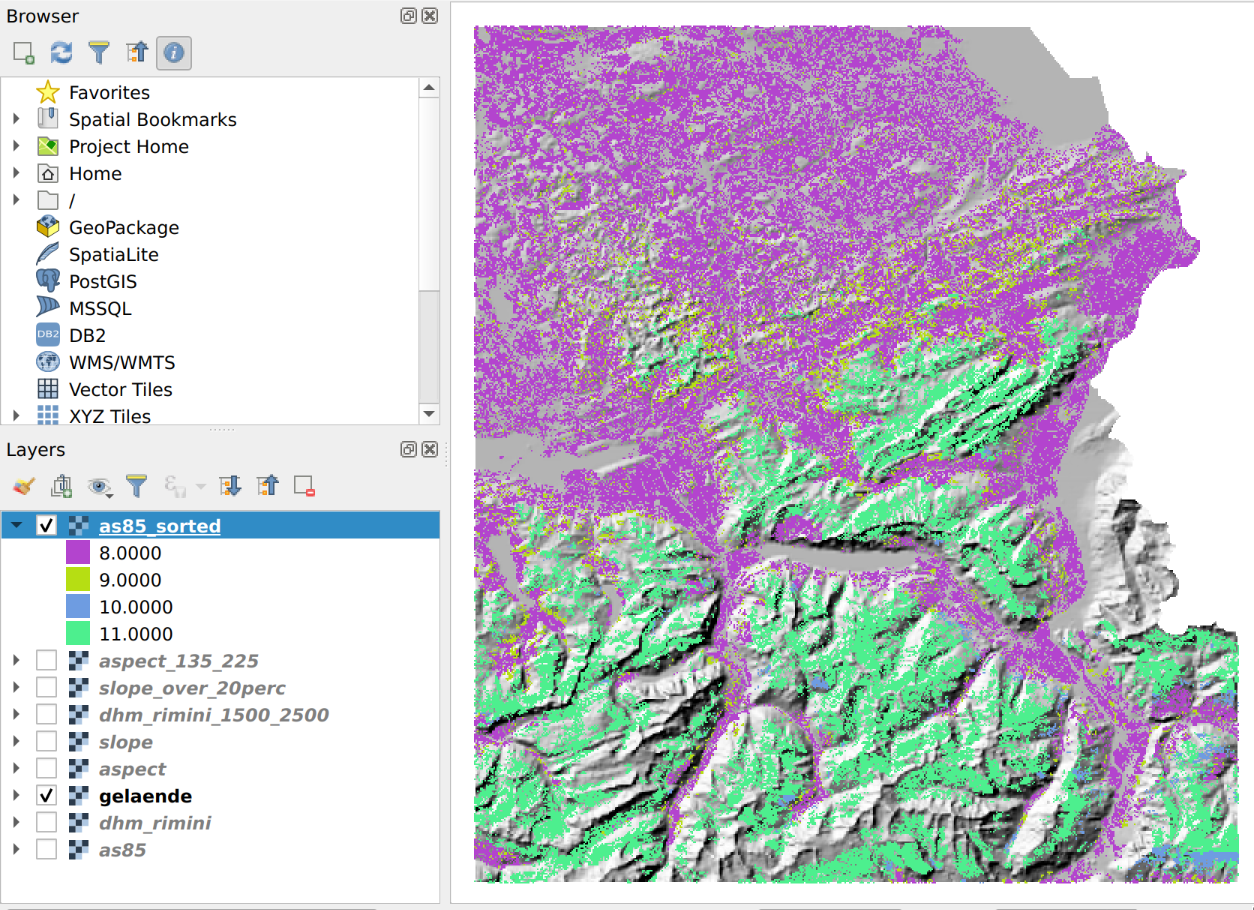
Task: Expand the dhm_rimini layer entry
Action: click(16, 823)
